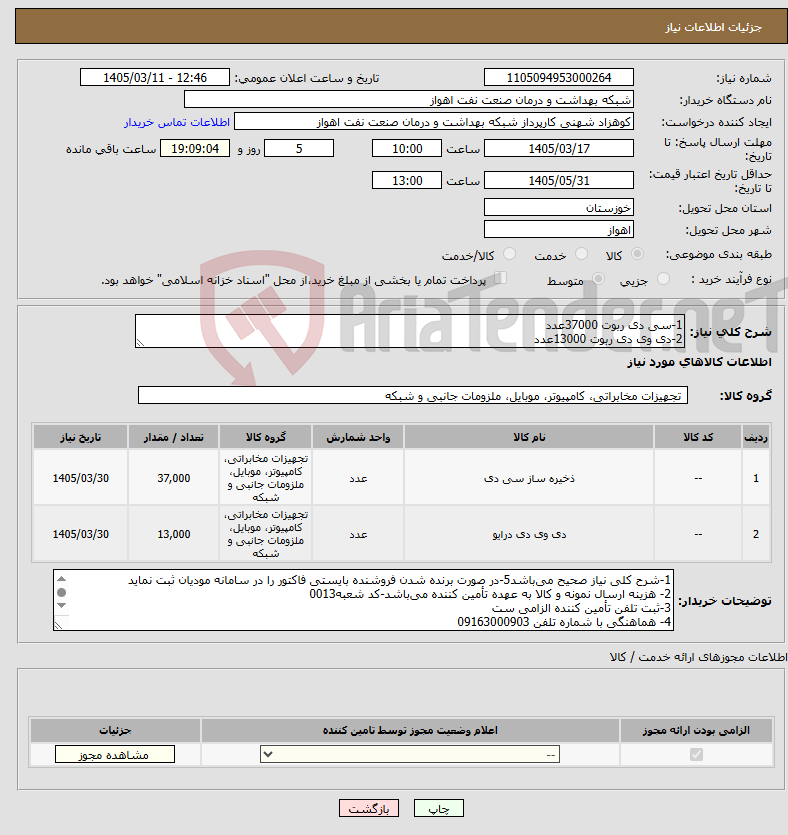The width and height of the screenshot is (788, 835).
Task: Click the ذخیره ساز سی دی cell
Action: [x=529, y=478]
